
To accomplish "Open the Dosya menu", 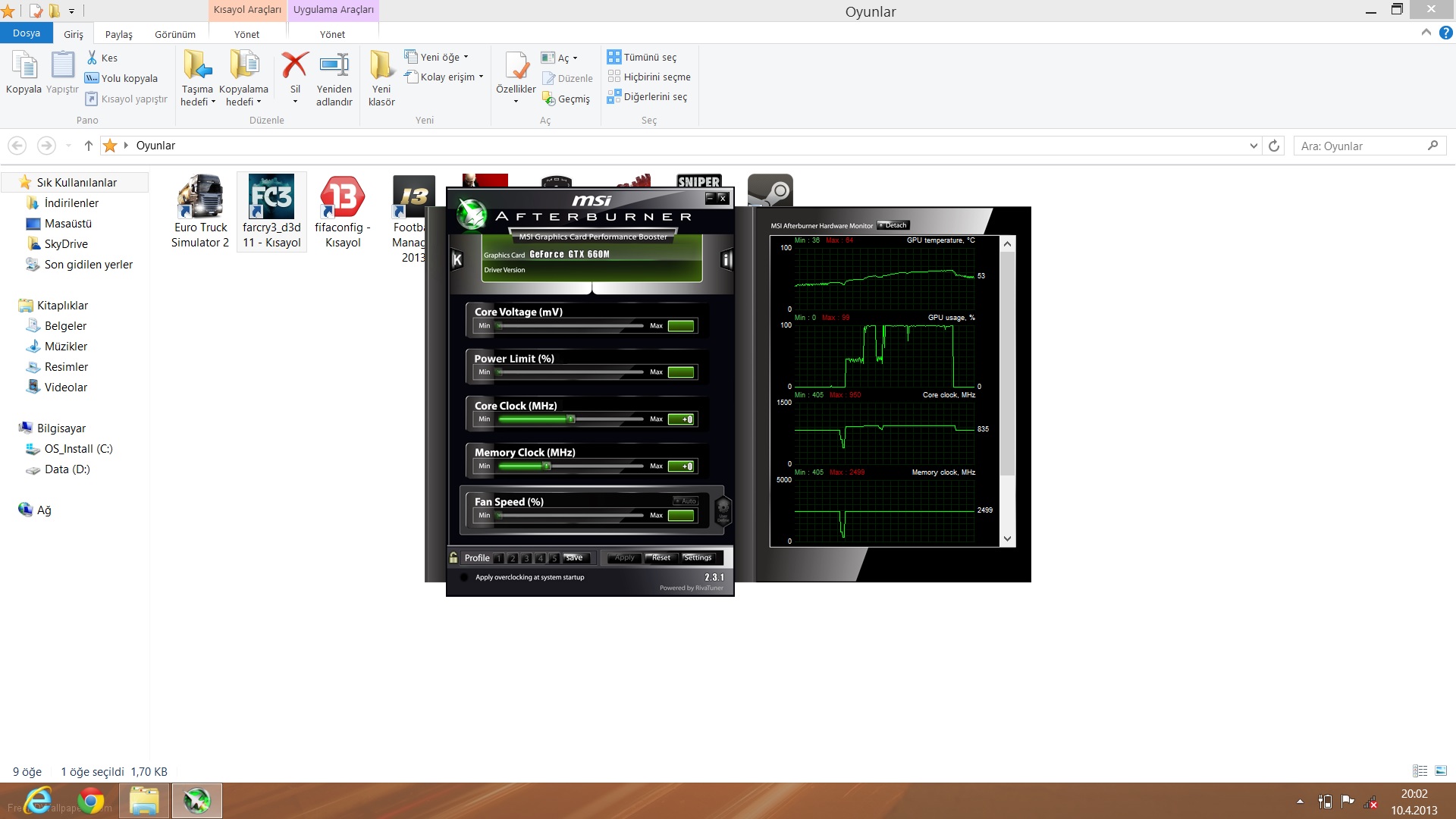I will click(26, 33).
